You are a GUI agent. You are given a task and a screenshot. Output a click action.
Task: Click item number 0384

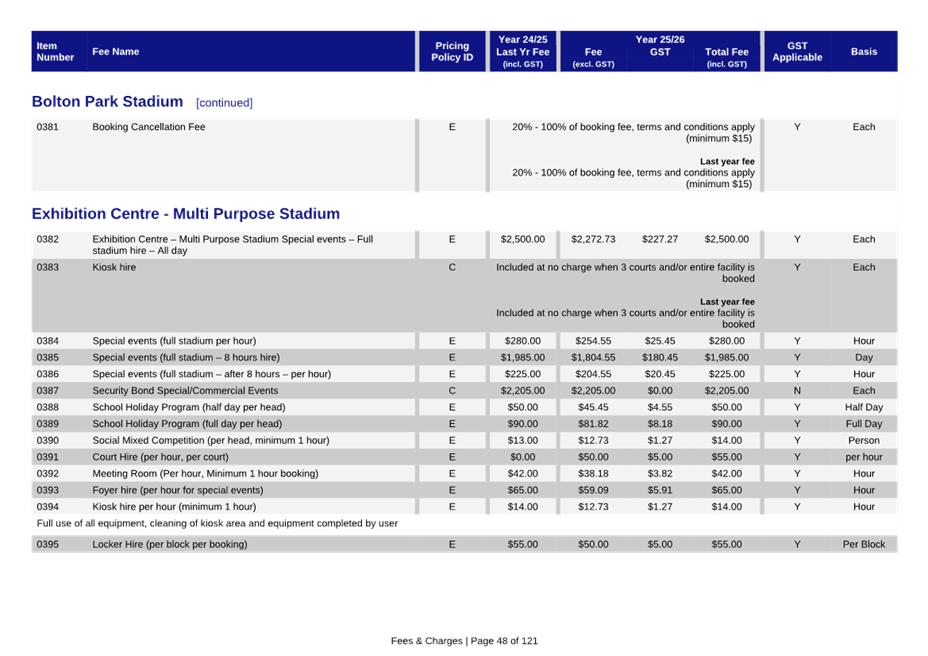pos(47,341)
